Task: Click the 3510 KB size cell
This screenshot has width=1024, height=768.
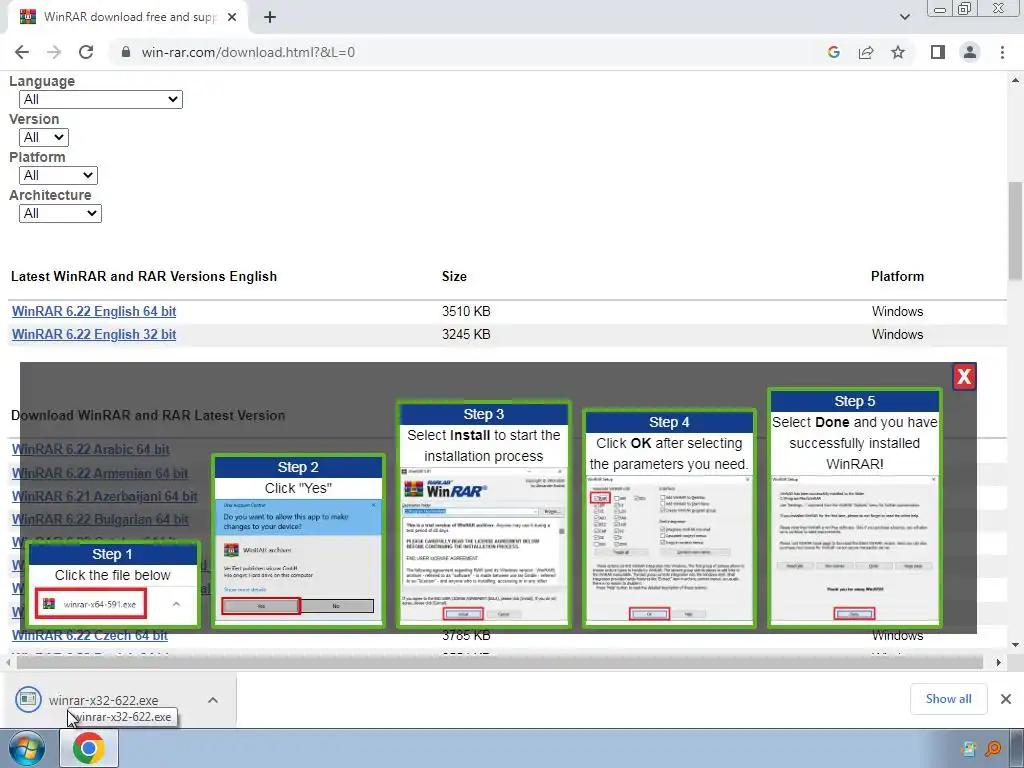Action: pyautogui.click(x=466, y=312)
